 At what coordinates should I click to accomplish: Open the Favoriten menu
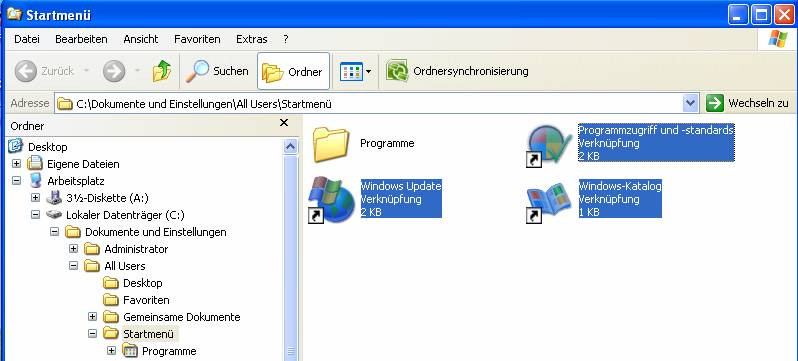pos(197,39)
